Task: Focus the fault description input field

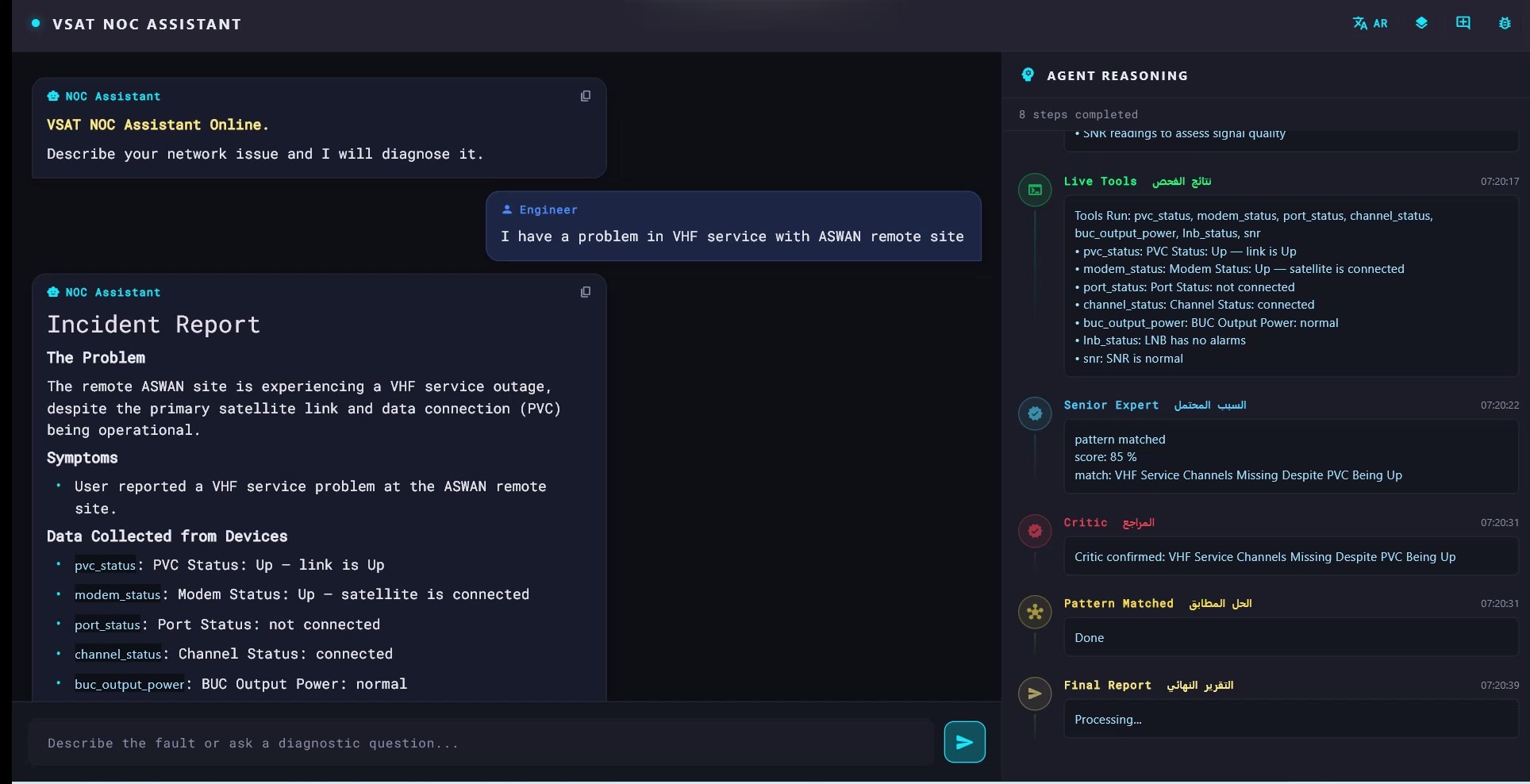Action: click(x=481, y=743)
